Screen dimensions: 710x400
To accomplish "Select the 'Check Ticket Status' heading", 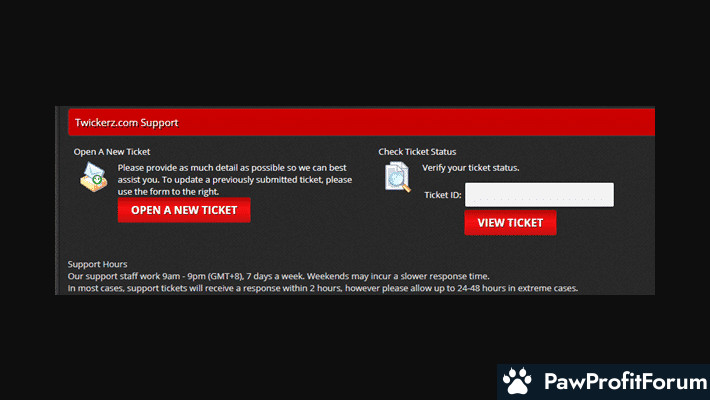I will click(x=417, y=152).
